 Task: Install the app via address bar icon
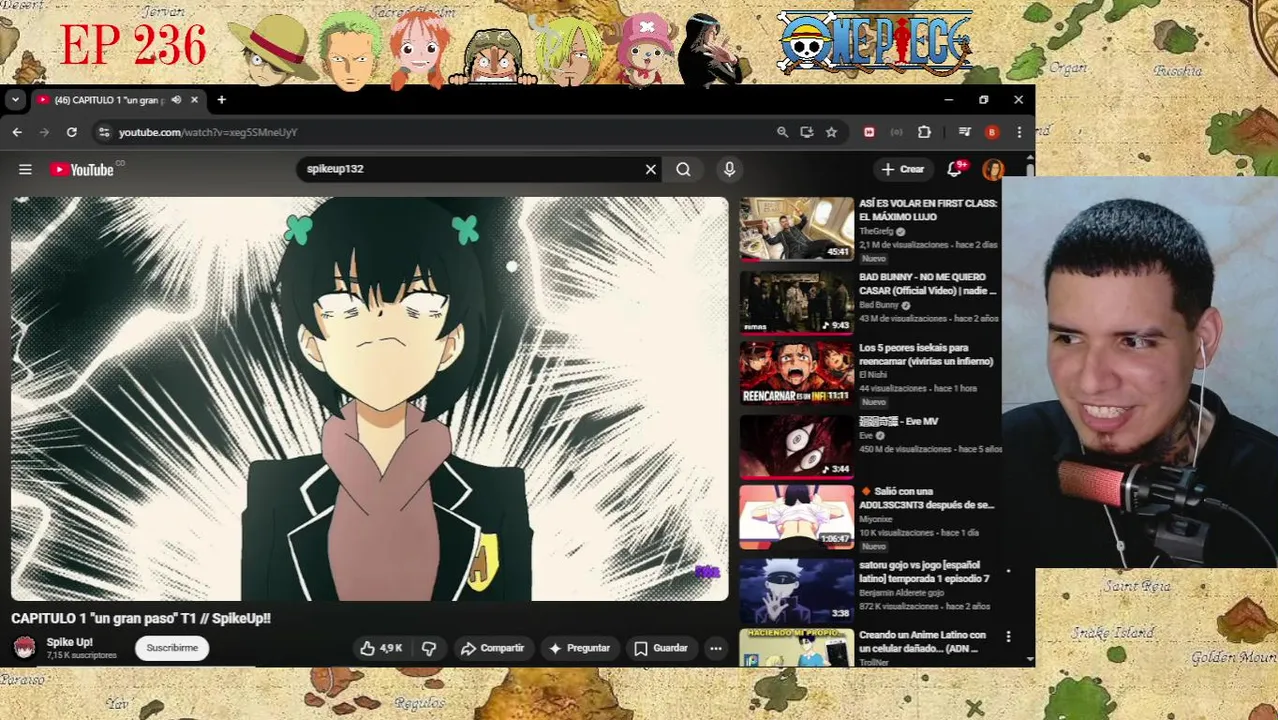pos(807,132)
